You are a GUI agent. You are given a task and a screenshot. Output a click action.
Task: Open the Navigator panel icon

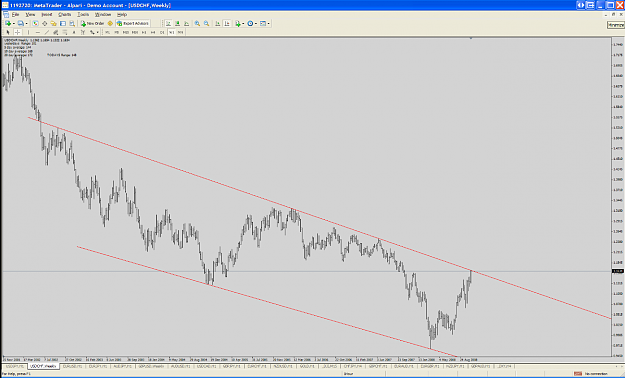[x=53, y=24]
